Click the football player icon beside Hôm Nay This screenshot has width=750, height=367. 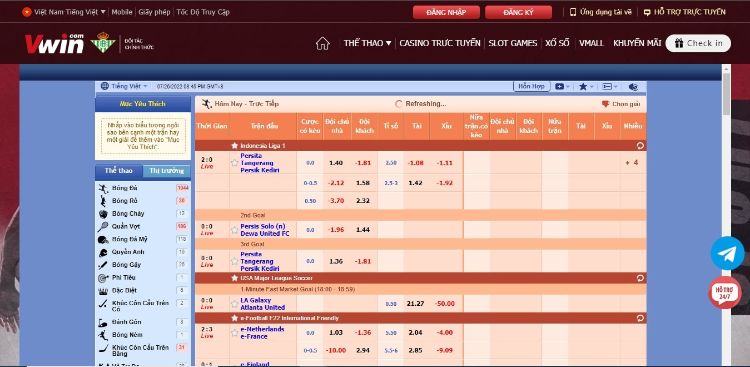click(x=207, y=104)
